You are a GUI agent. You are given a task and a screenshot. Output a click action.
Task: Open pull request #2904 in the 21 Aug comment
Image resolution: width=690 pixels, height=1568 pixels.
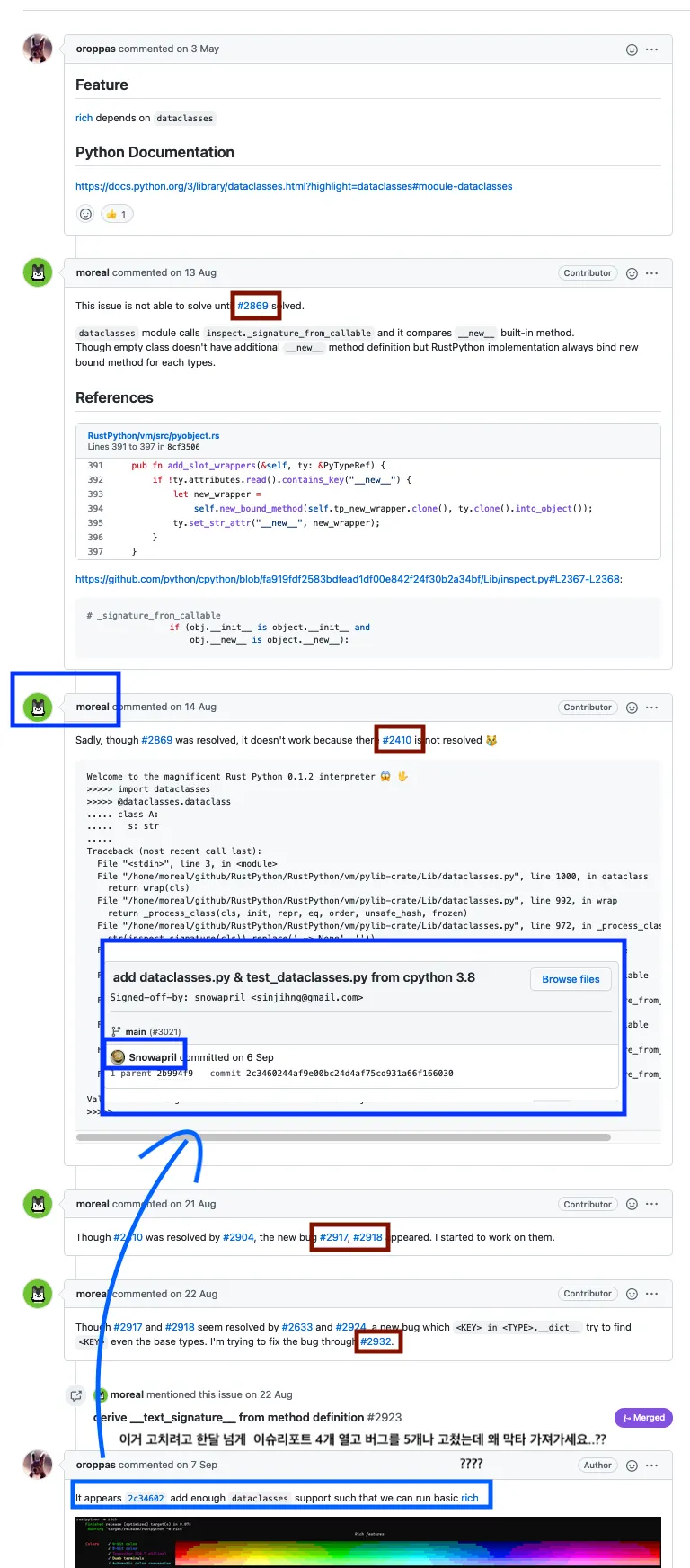coord(238,1237)
